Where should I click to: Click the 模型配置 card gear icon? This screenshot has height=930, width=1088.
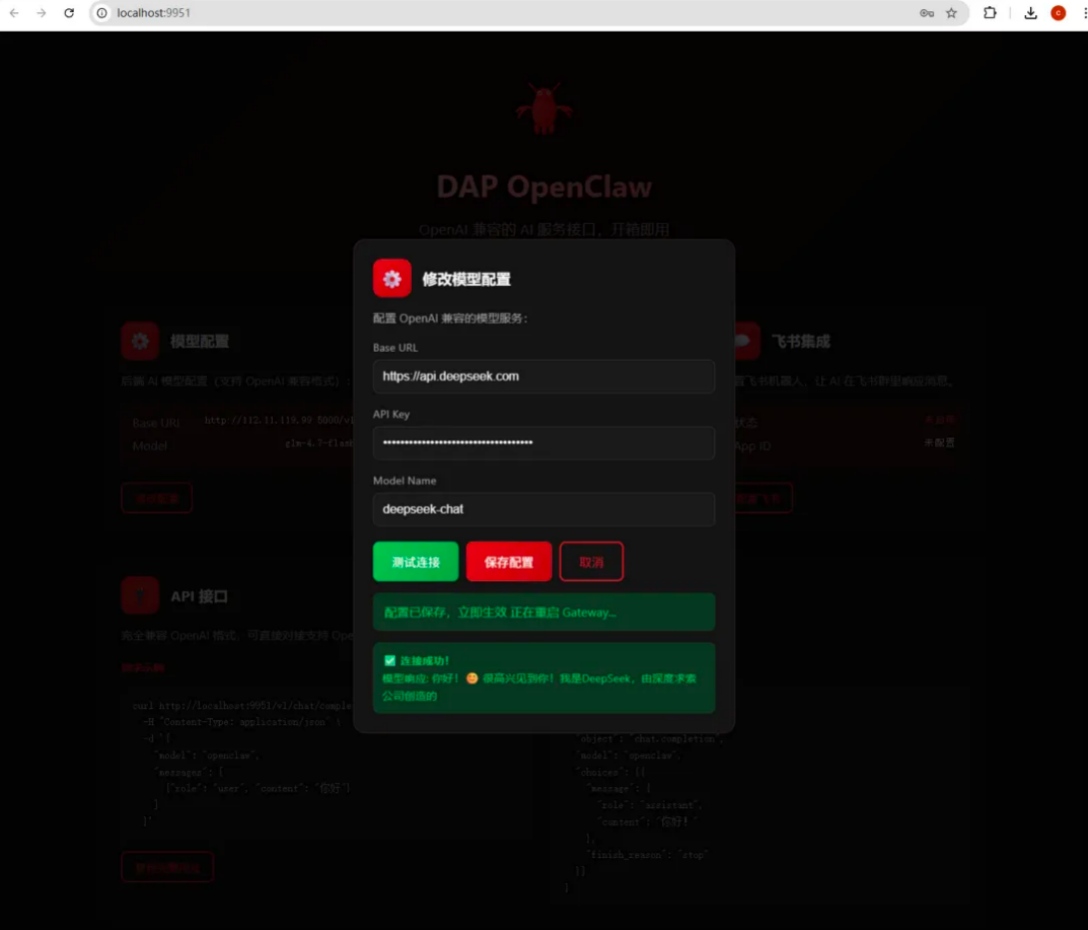pos(140,341)
